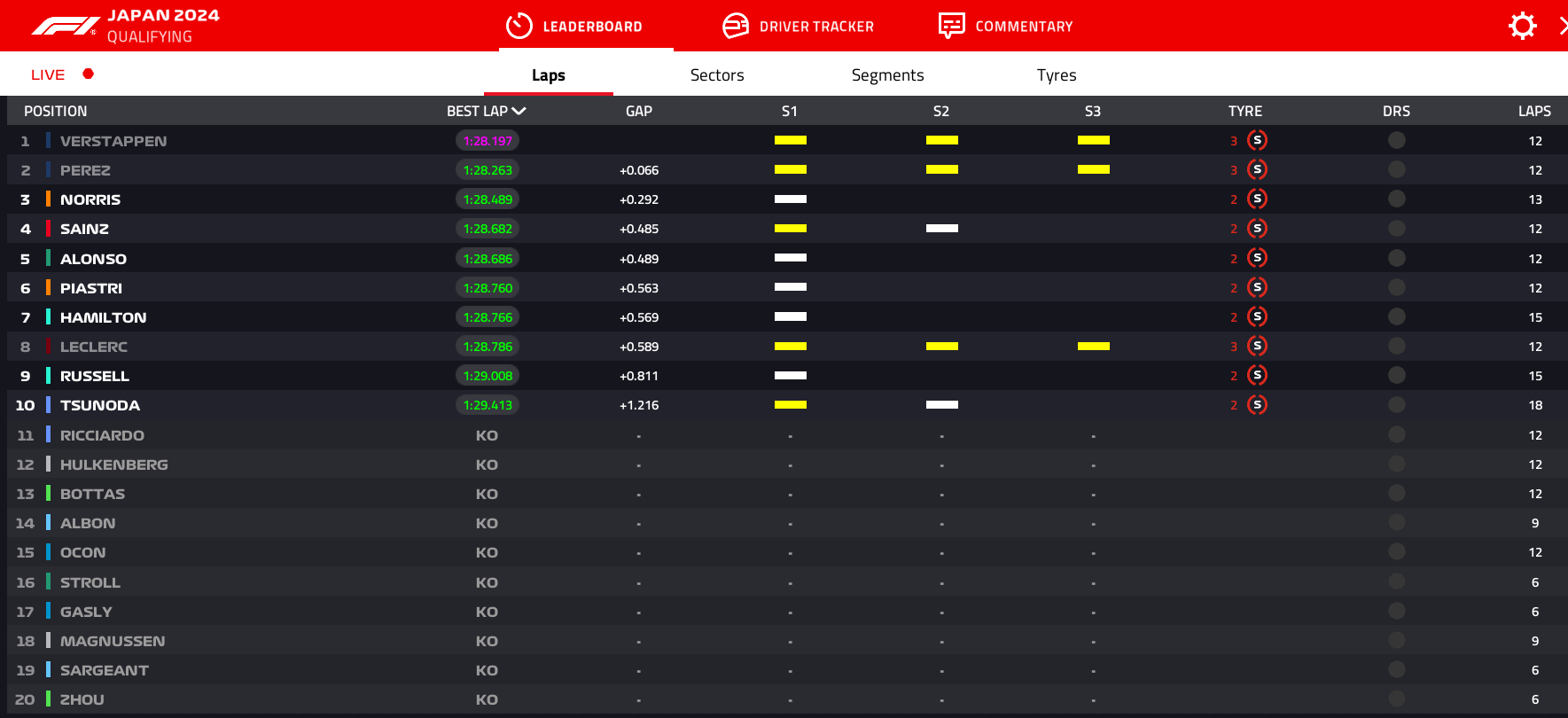Click the Tyre column header
The image size is (1568, 718).
tap(1245, 111)
